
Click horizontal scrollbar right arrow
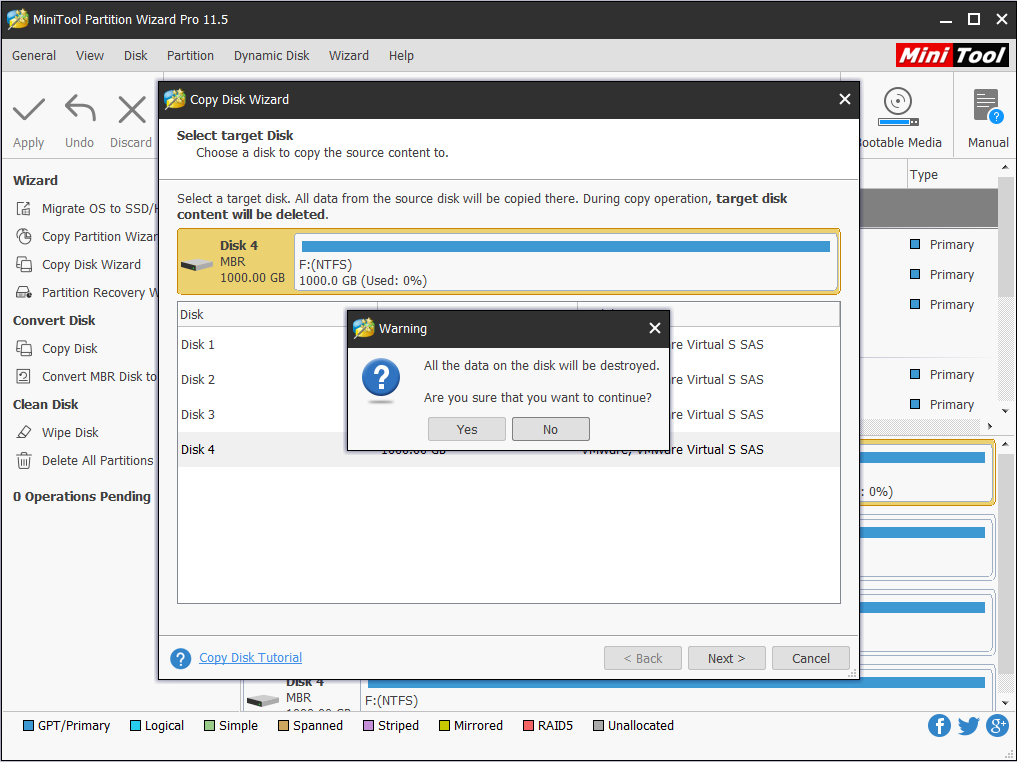click(990, 426)
